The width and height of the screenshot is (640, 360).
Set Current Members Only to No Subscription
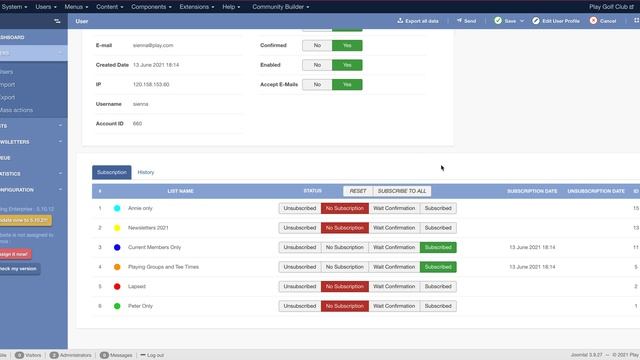(x=344, y=247)
